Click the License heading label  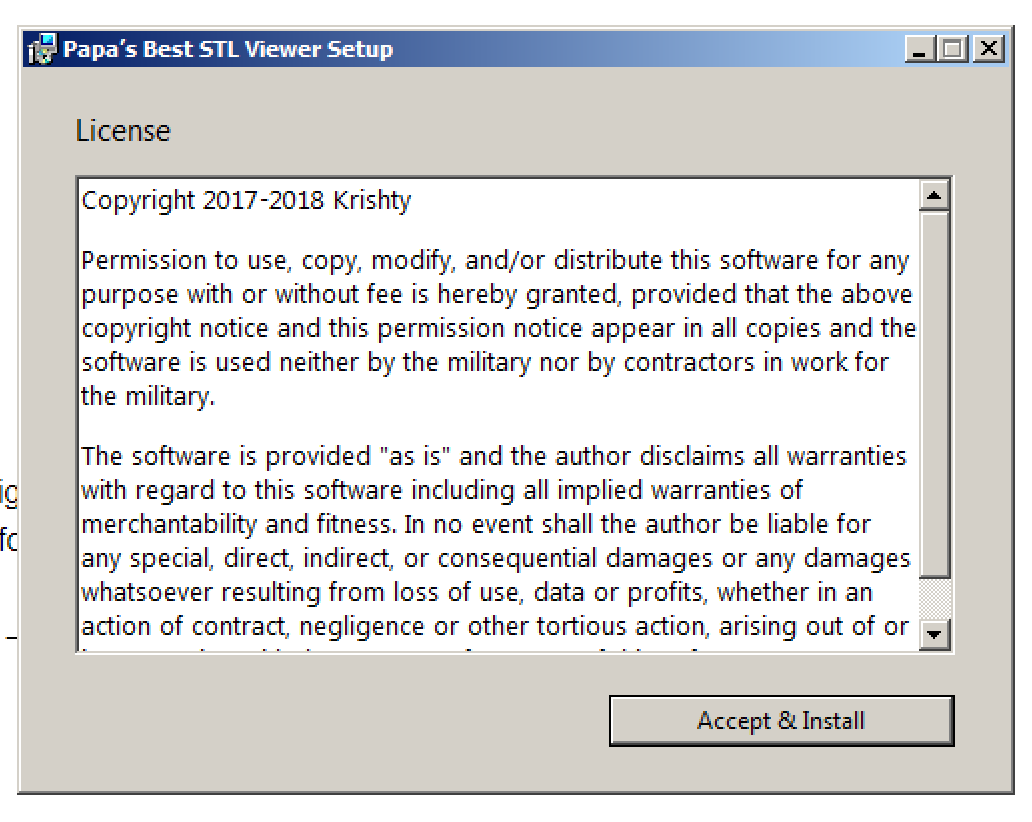click(x=123, y=131)
